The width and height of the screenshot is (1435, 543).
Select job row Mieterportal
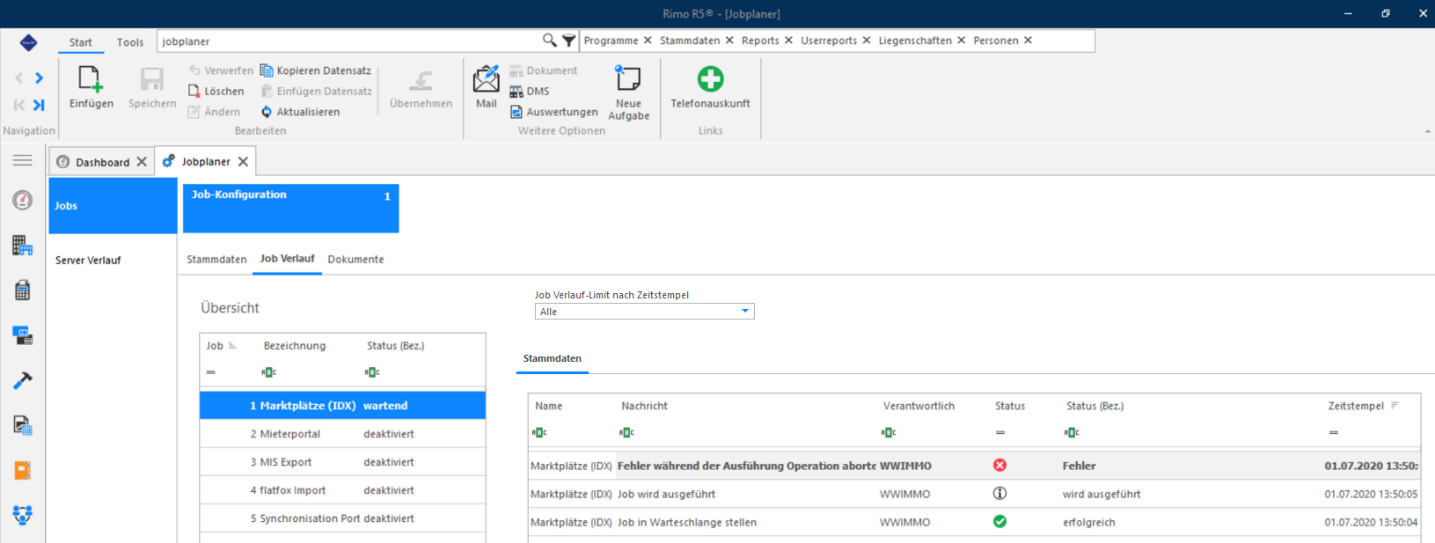(343, 434)
